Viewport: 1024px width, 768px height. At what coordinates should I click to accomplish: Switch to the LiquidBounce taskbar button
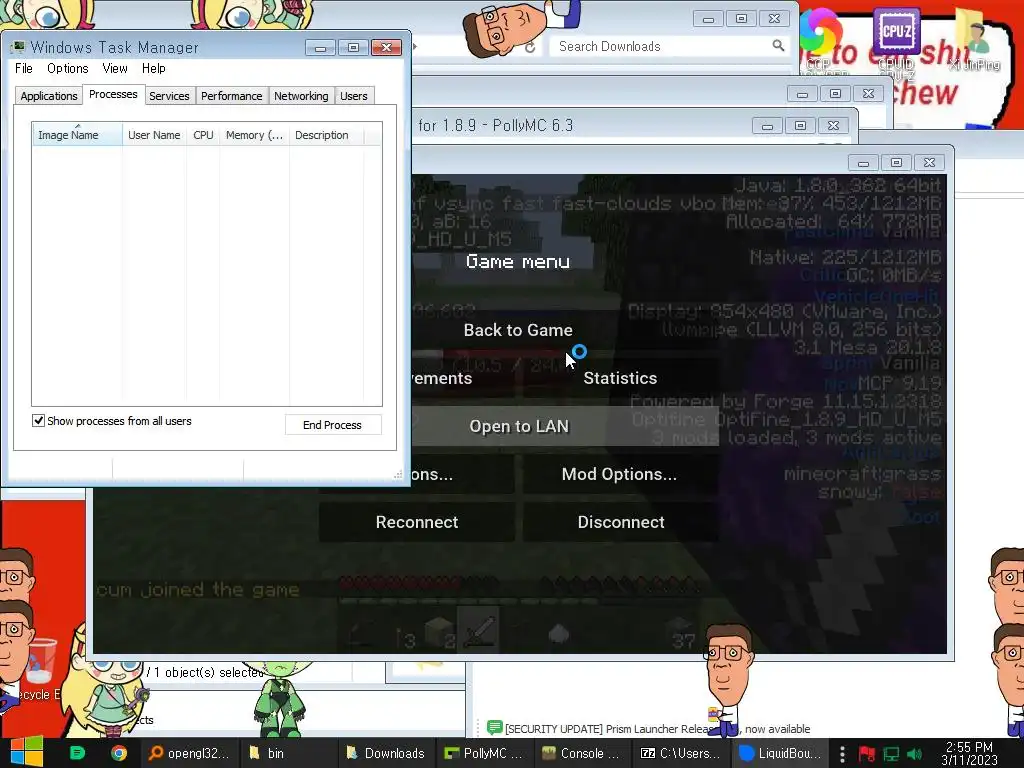click(x=779, y=753)
